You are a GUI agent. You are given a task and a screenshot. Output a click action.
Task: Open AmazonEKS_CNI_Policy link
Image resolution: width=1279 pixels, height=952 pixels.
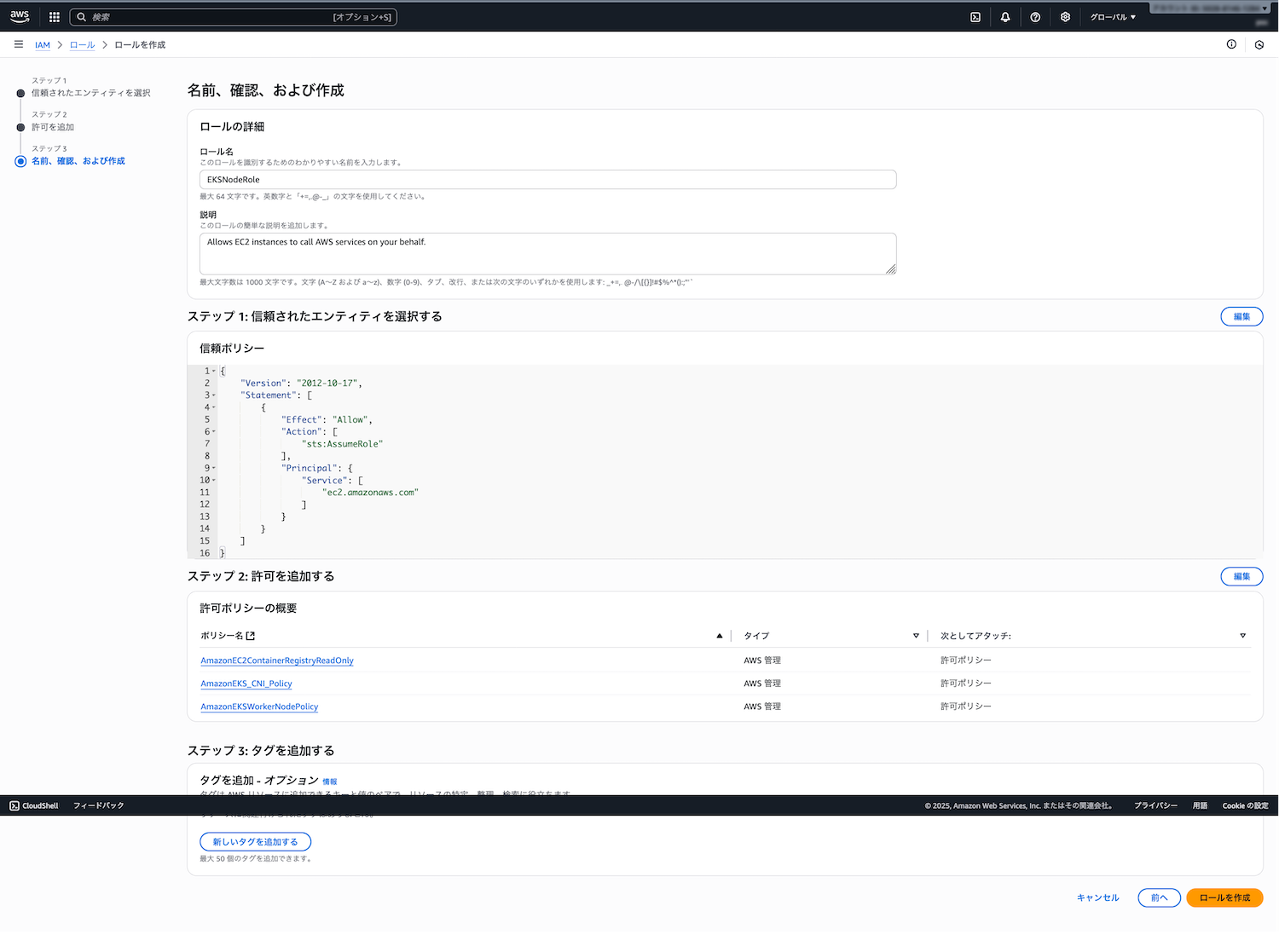pos(246,684)
